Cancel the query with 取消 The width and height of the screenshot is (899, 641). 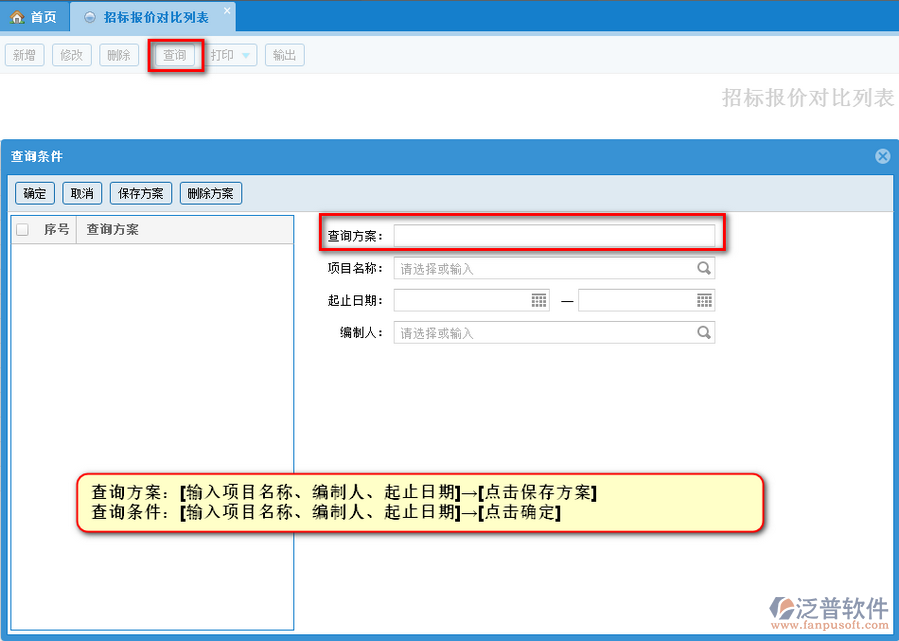pyautogui.click(x=82, y=193)
